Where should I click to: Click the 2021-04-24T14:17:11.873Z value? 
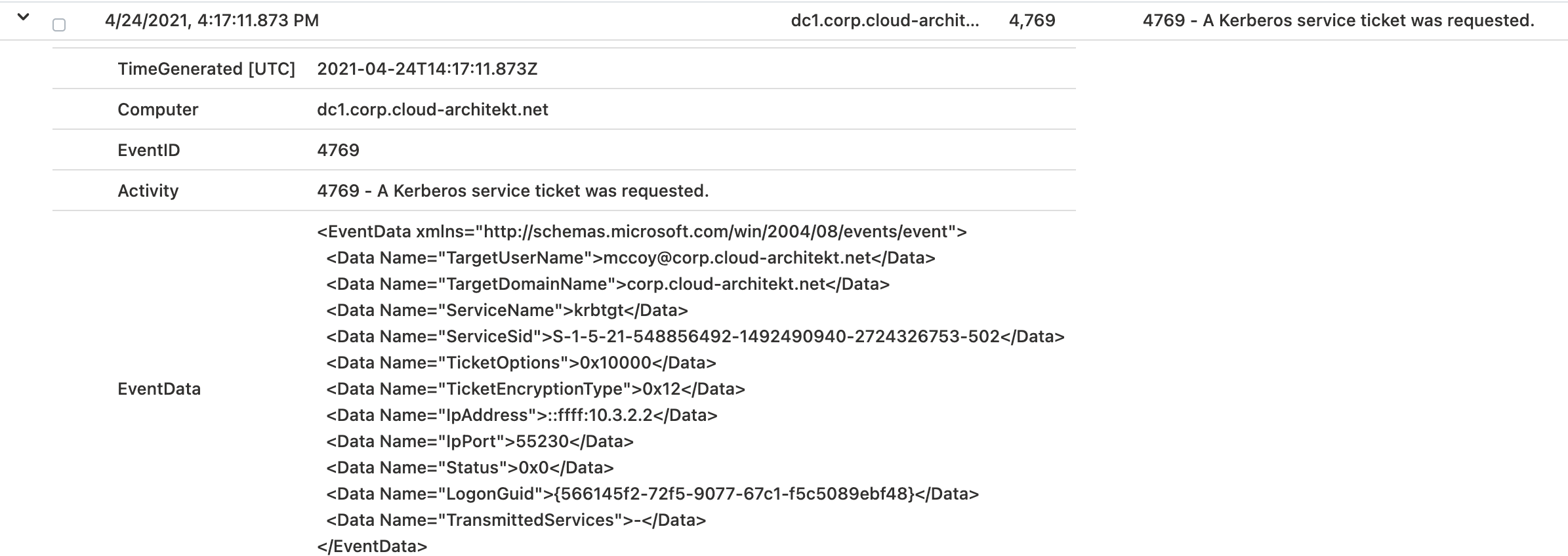(427, 69)
